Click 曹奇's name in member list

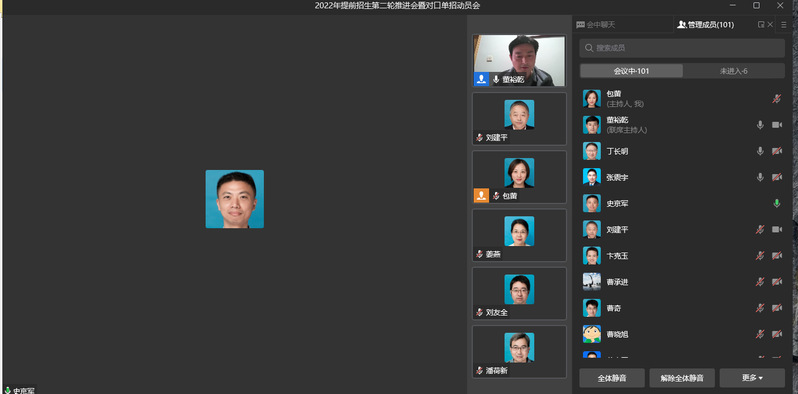click(613, 308)
